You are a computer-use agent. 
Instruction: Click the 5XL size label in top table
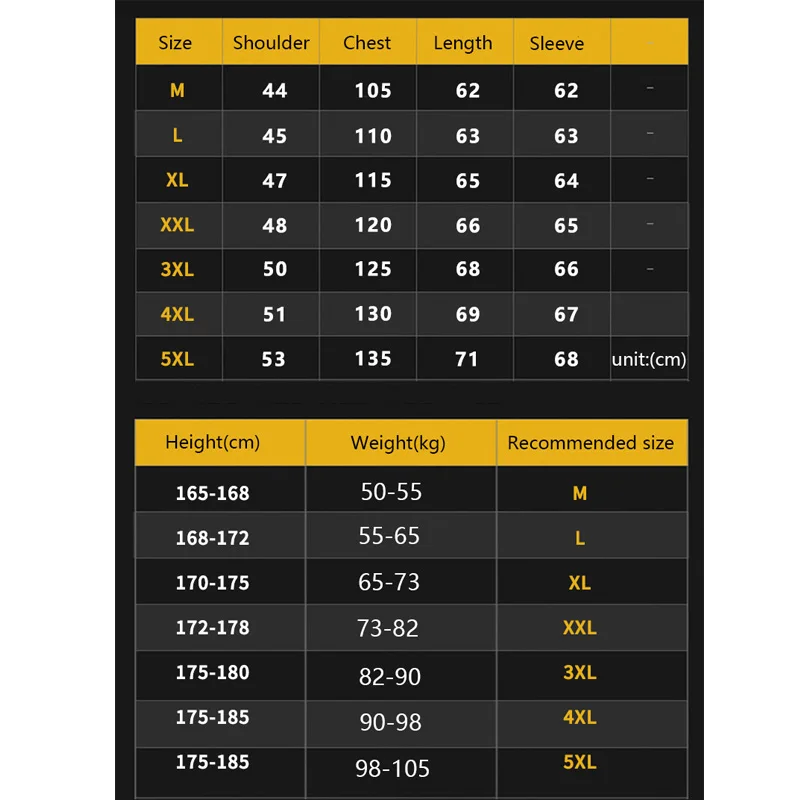[177, 359]
